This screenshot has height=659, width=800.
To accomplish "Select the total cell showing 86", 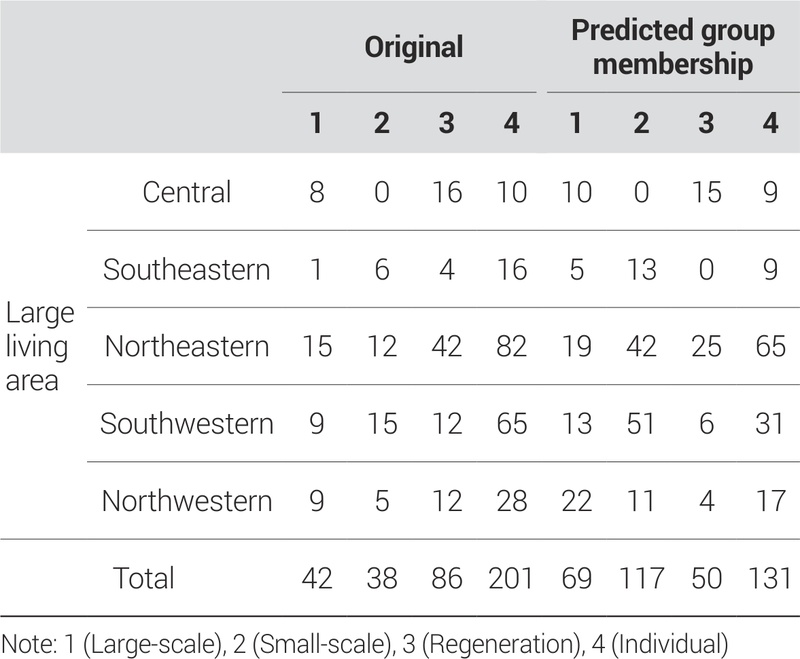I will [x=446, y=577].
